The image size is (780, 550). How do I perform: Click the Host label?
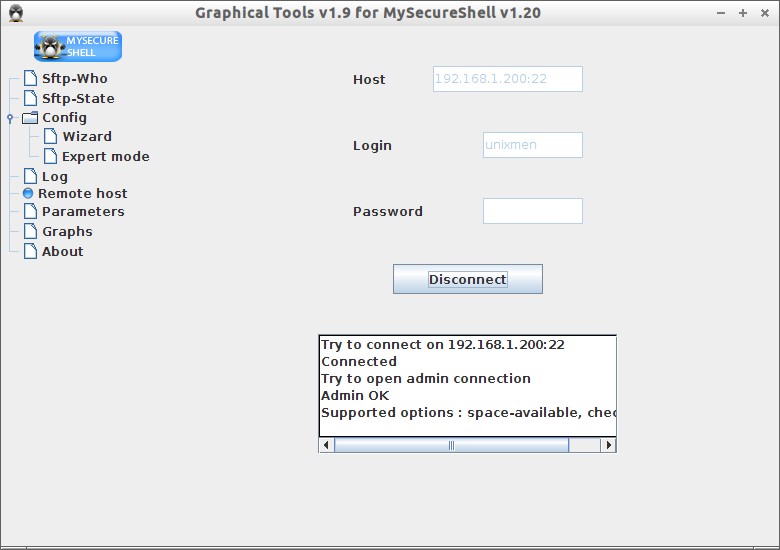(x=369, y=80)
